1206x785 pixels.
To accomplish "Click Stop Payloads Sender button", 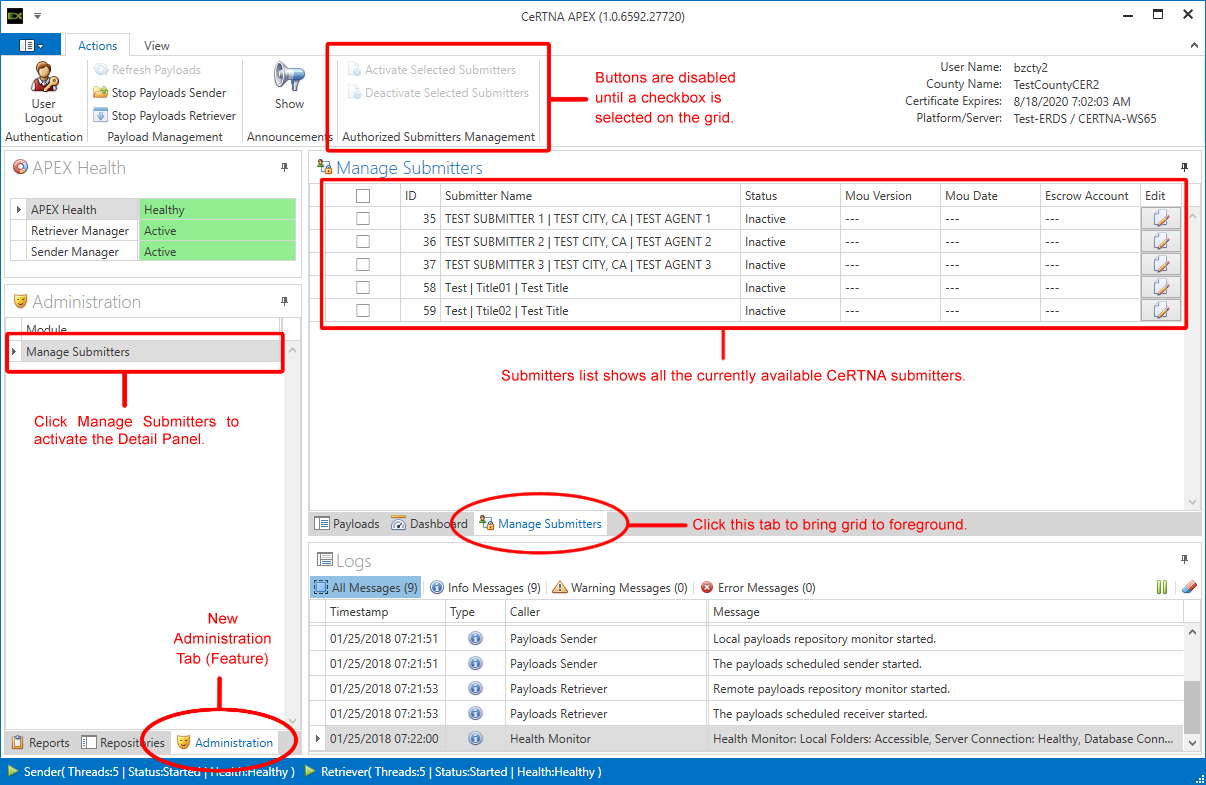I will tap(160, 93).
